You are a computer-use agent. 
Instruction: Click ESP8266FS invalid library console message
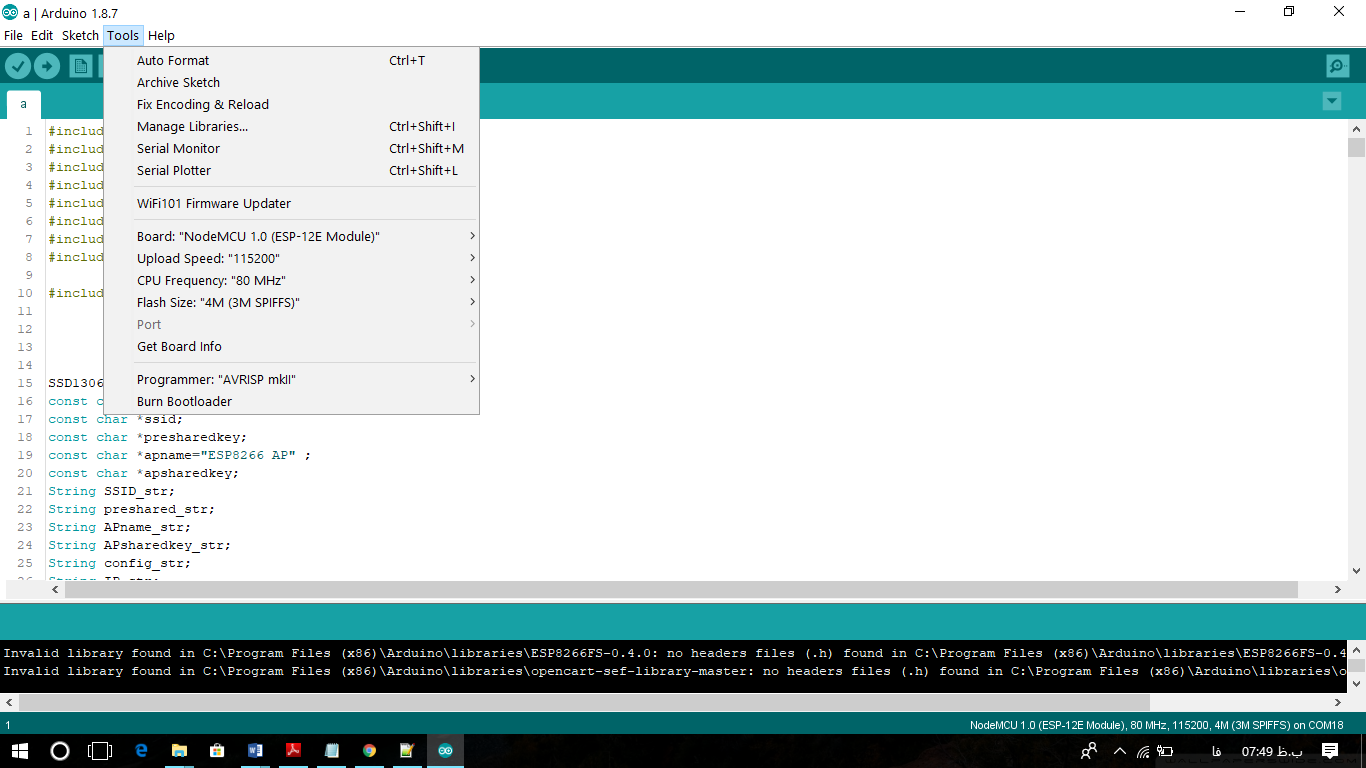point(675,653)
